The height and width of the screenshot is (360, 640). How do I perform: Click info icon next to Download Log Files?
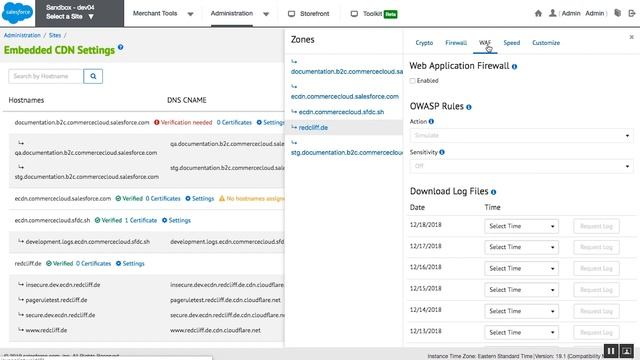(x=493, y=192)
